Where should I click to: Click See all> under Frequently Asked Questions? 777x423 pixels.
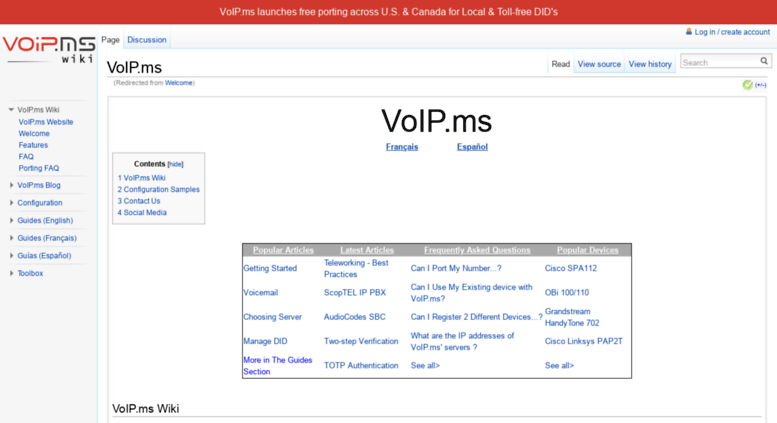[x=425, y=366]
